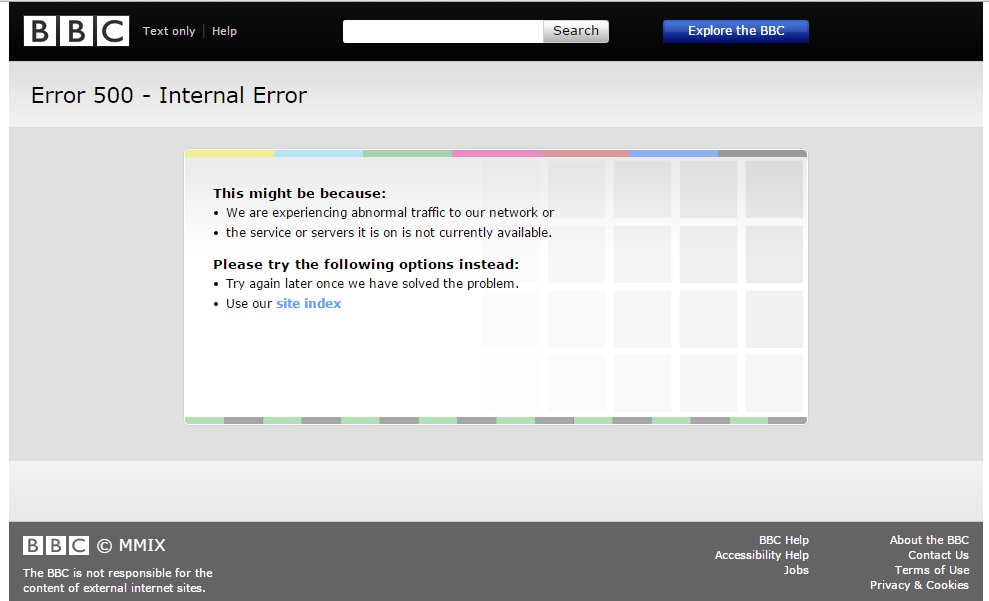
Task: Focus the search text field
Action: coord(443,31)
